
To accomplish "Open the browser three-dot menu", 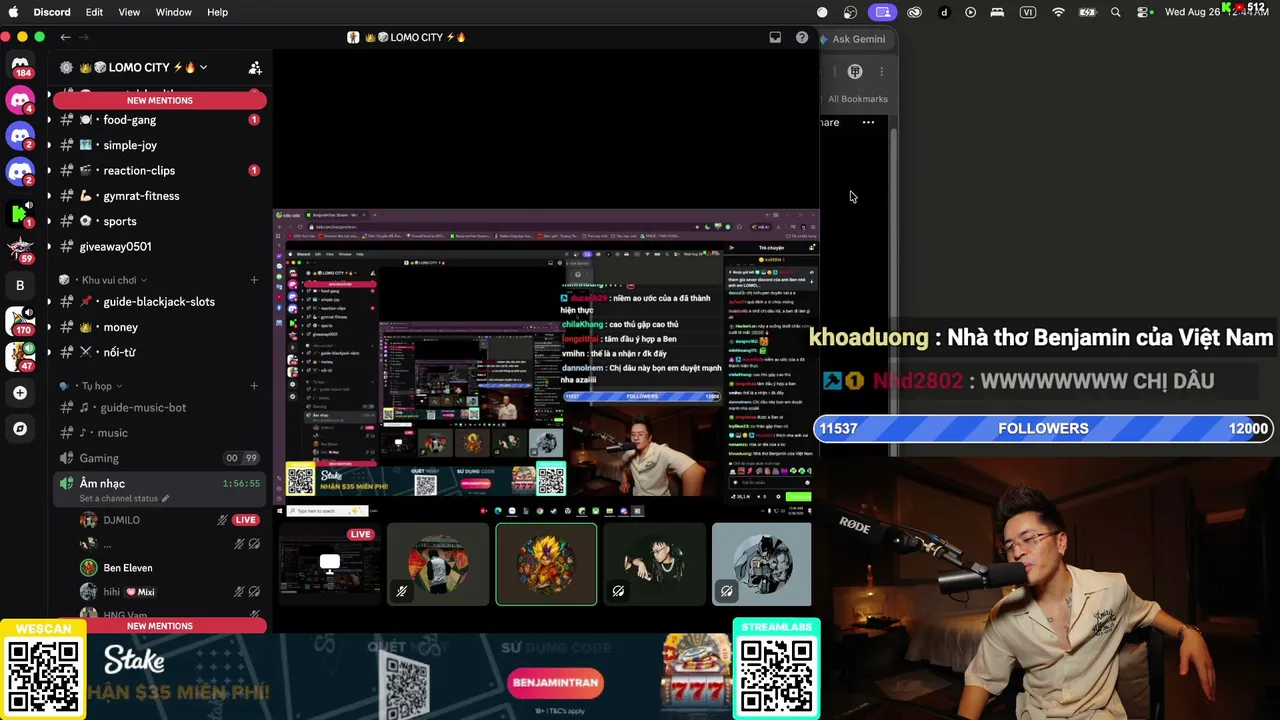I will pos(881,71).
